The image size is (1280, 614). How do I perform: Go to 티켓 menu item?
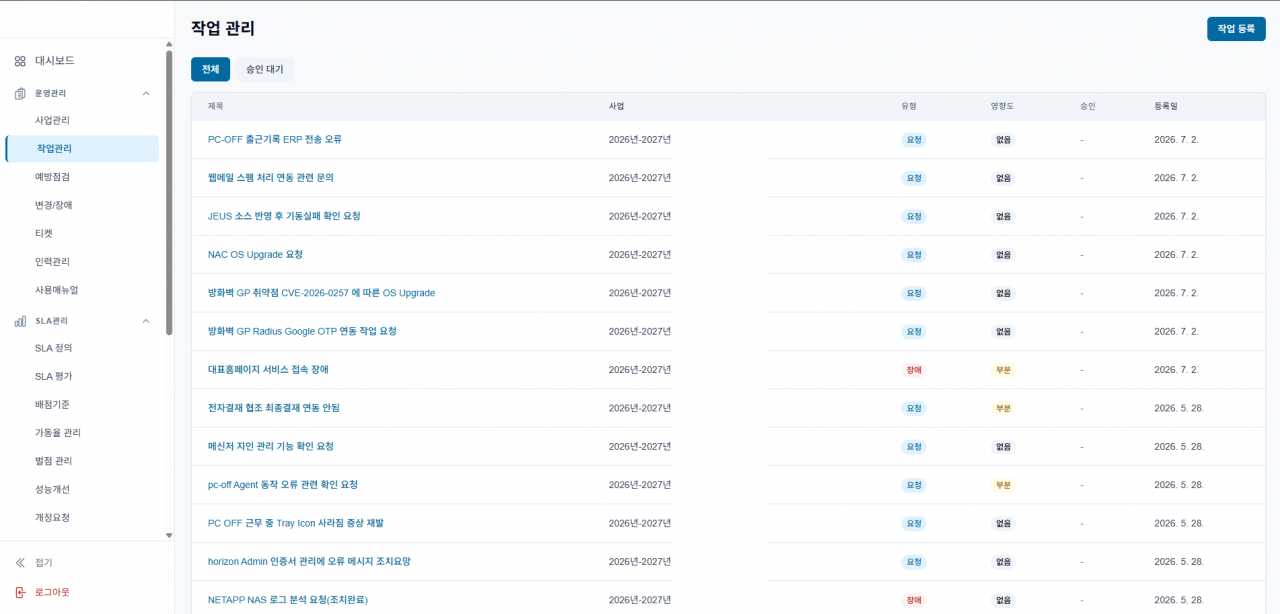44,233
